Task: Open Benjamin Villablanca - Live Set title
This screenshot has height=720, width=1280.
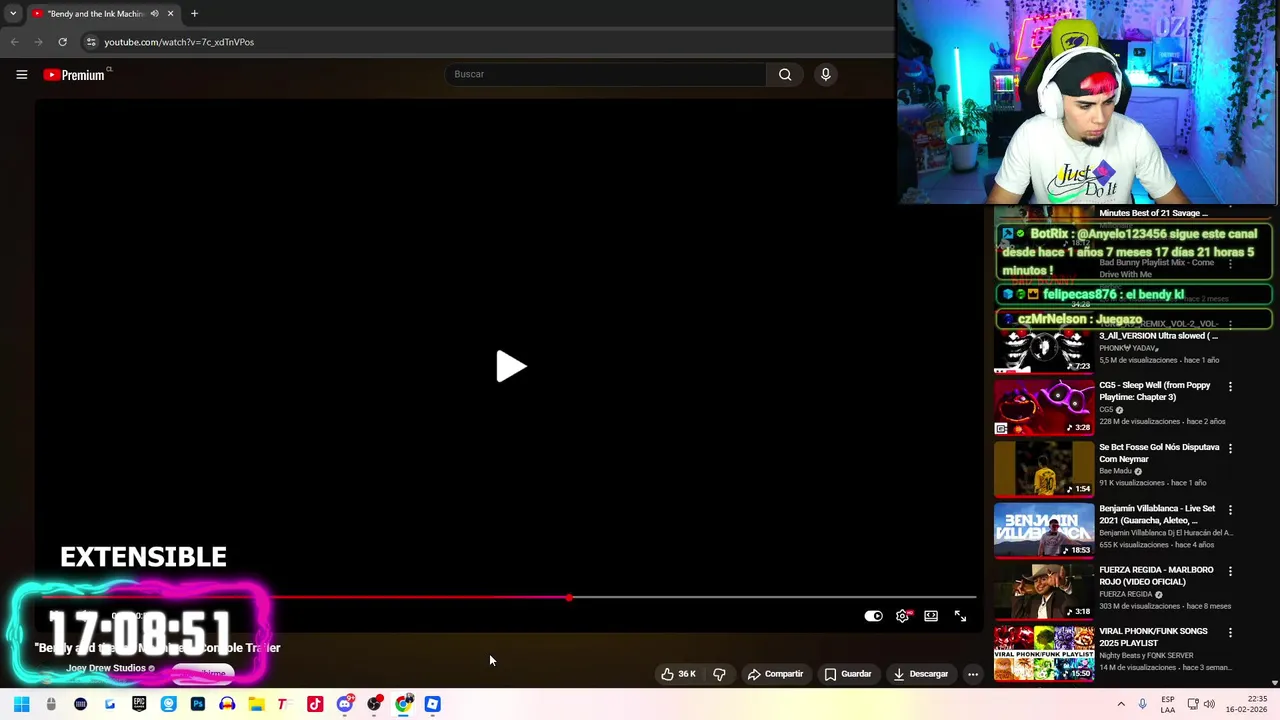Action: click(1157, 514)
